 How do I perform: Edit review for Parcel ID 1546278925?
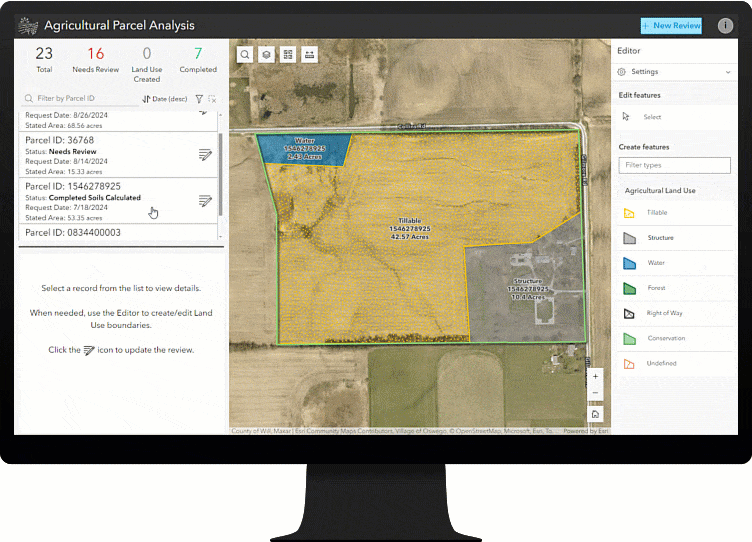[x=205, y=201]
